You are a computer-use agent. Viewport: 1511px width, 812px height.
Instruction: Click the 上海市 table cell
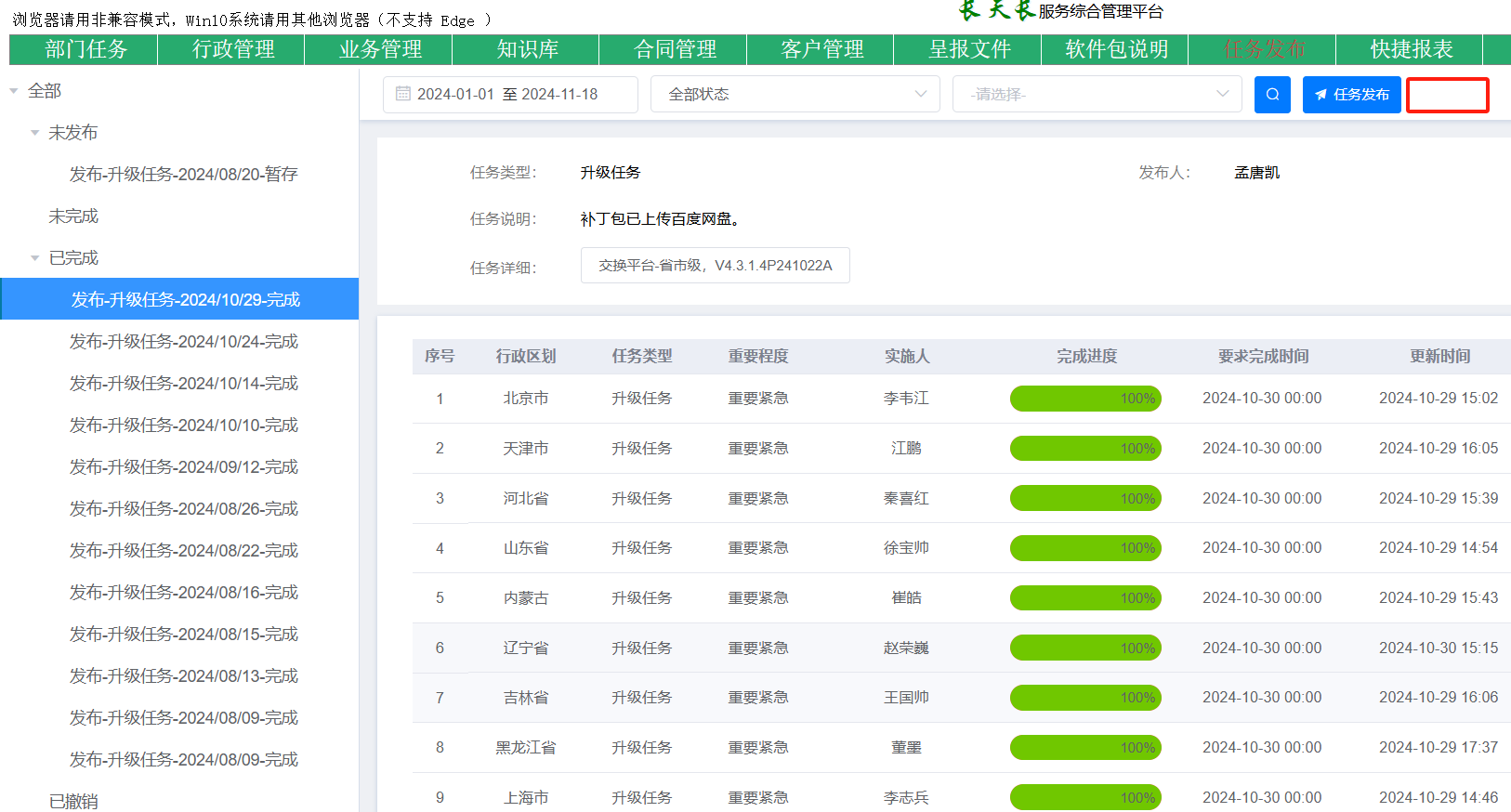point(526,798)
